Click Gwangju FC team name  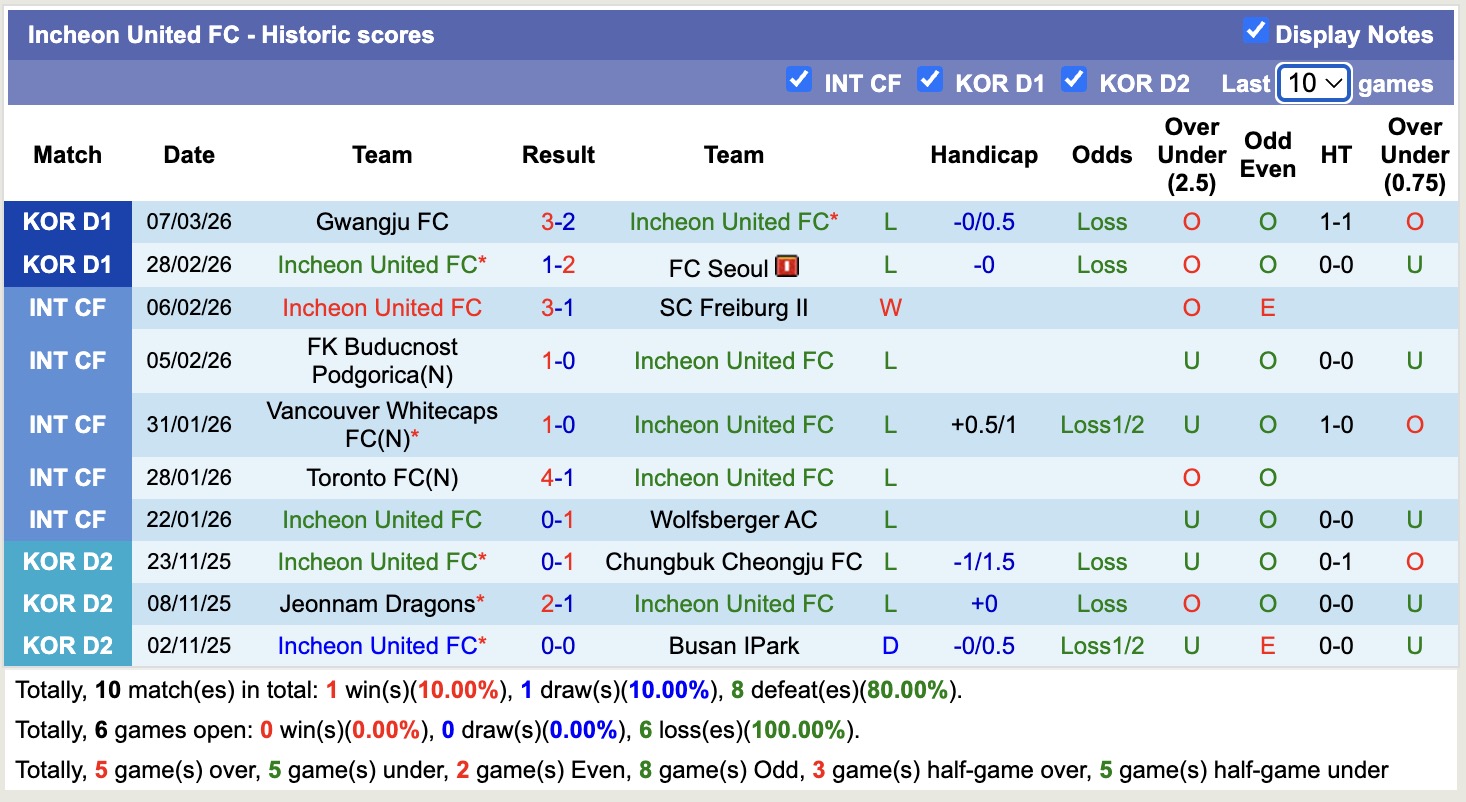381,222
